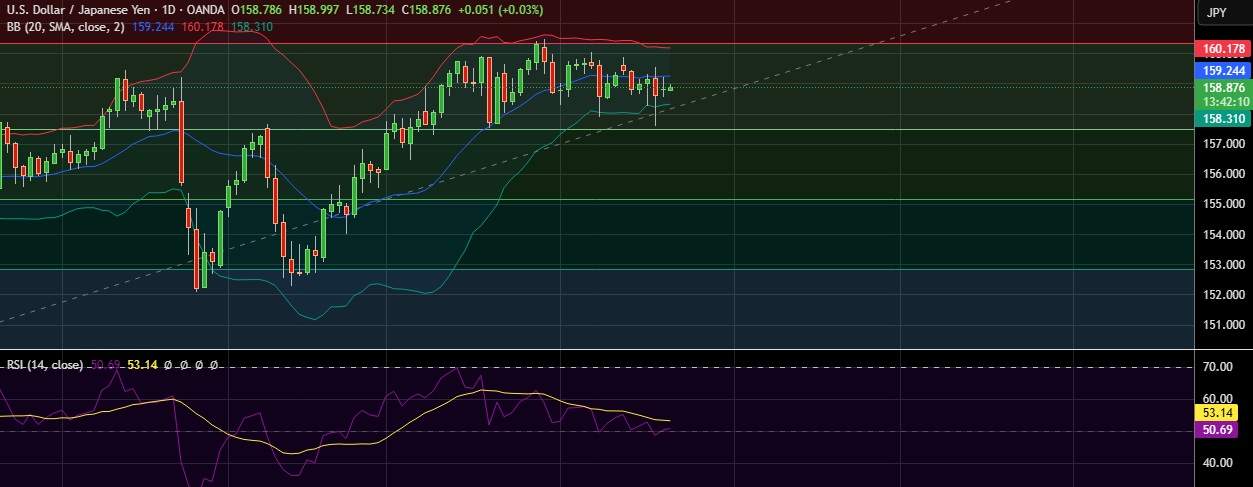Click the L158.734 low price value
This screenshot has height=487, width=1253.
(x=371, y=9)
